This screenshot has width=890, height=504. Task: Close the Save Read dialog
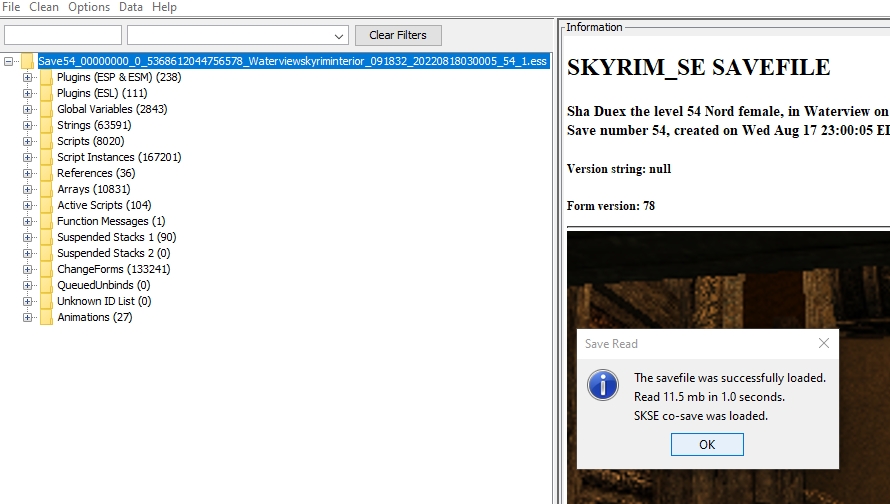click(824, 343)
